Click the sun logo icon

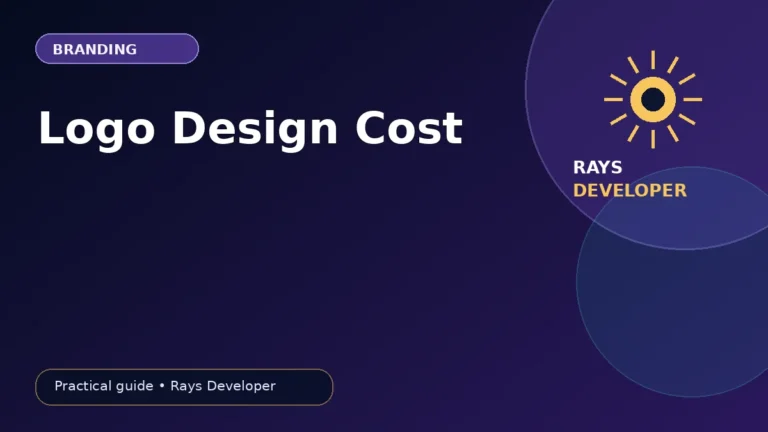tap(653, 99)
